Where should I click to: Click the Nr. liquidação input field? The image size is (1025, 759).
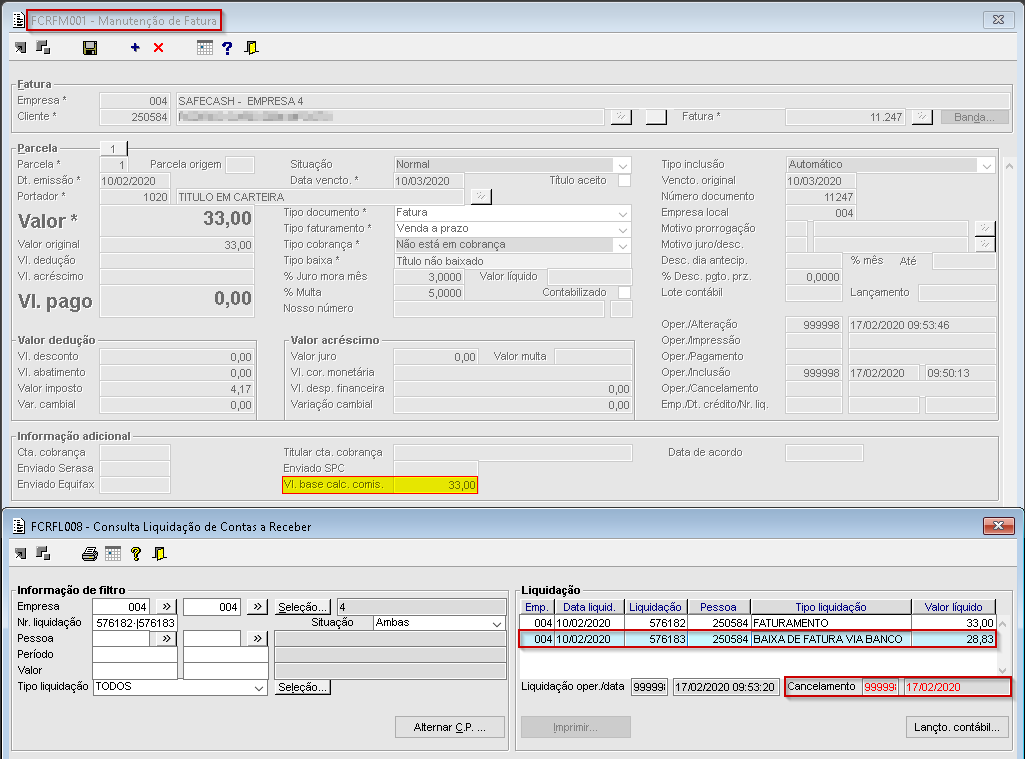[135, 623]
